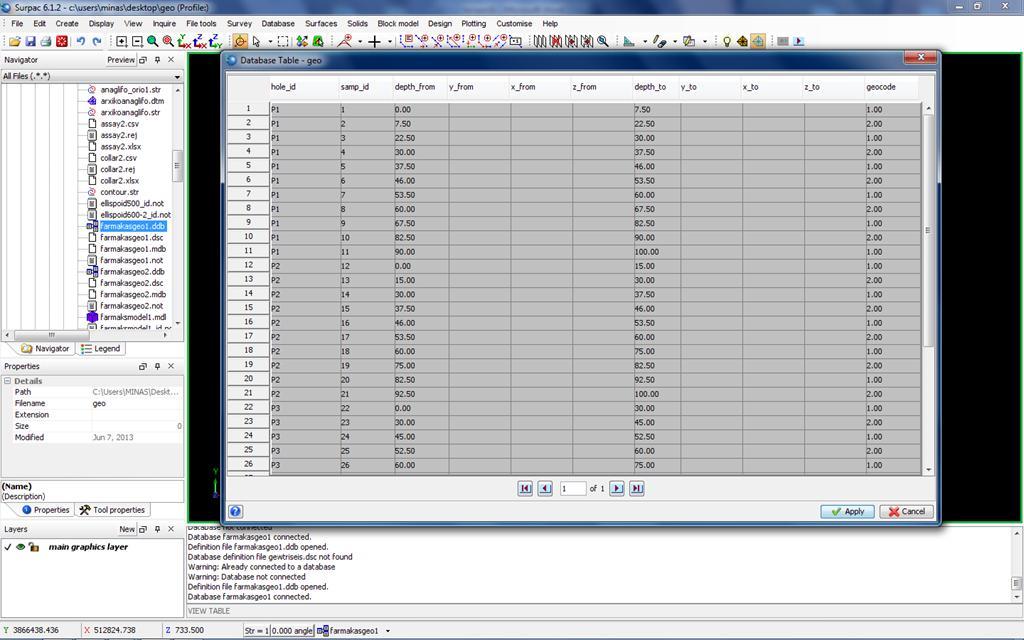Switch to the ZY plane view icon

[216, 41]
